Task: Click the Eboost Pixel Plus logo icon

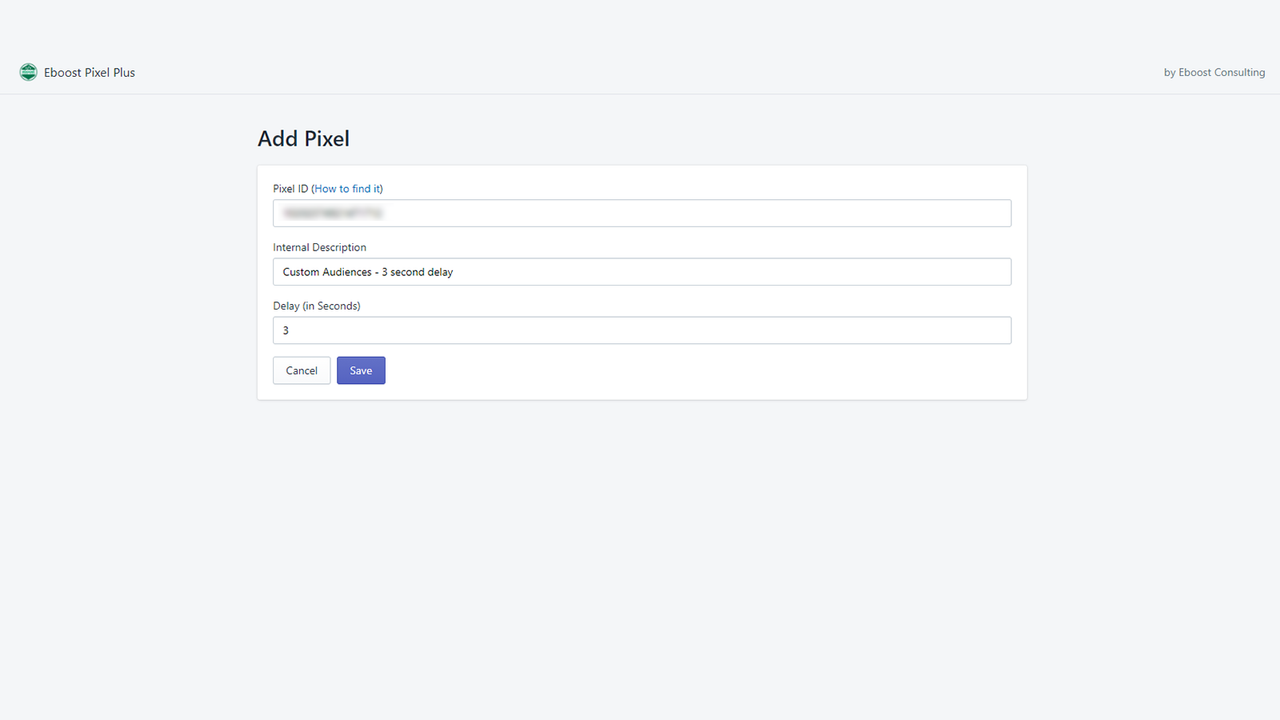Action: point(28,72)
